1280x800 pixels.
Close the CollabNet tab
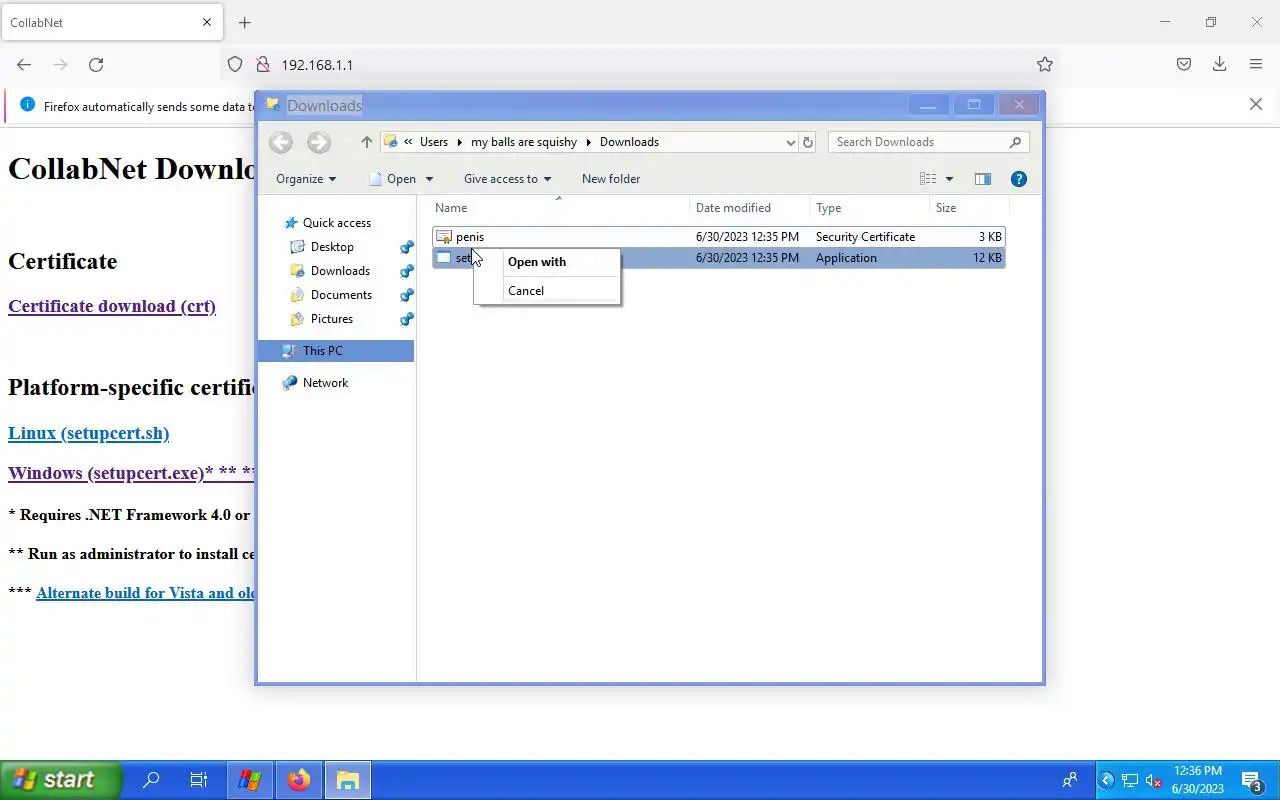click(208, 22)
